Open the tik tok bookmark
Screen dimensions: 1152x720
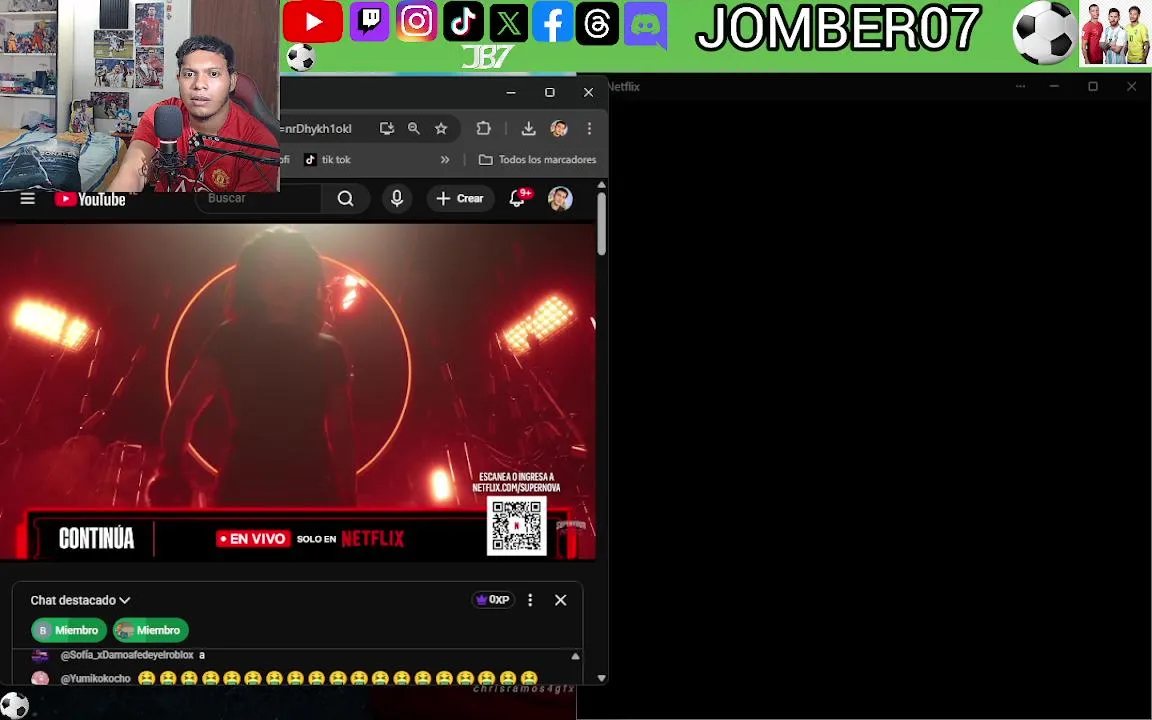pyautogui.click(x=328, y=159)
